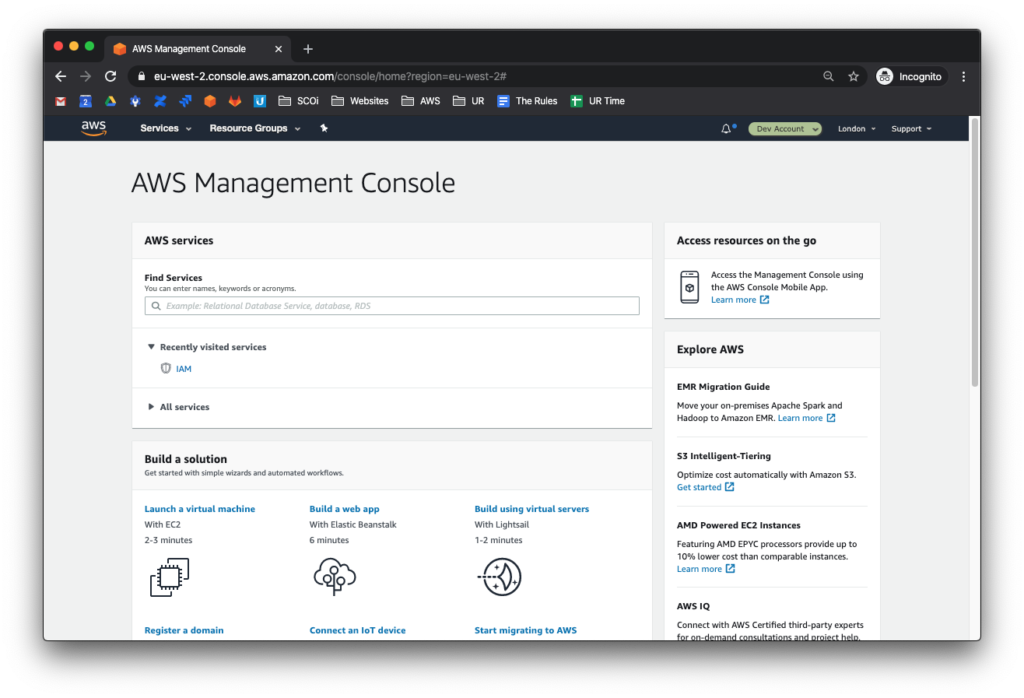Screen dimensions: 1024x698
Task: Bookmark this page with the star icon
Action: tap(853, 76)
